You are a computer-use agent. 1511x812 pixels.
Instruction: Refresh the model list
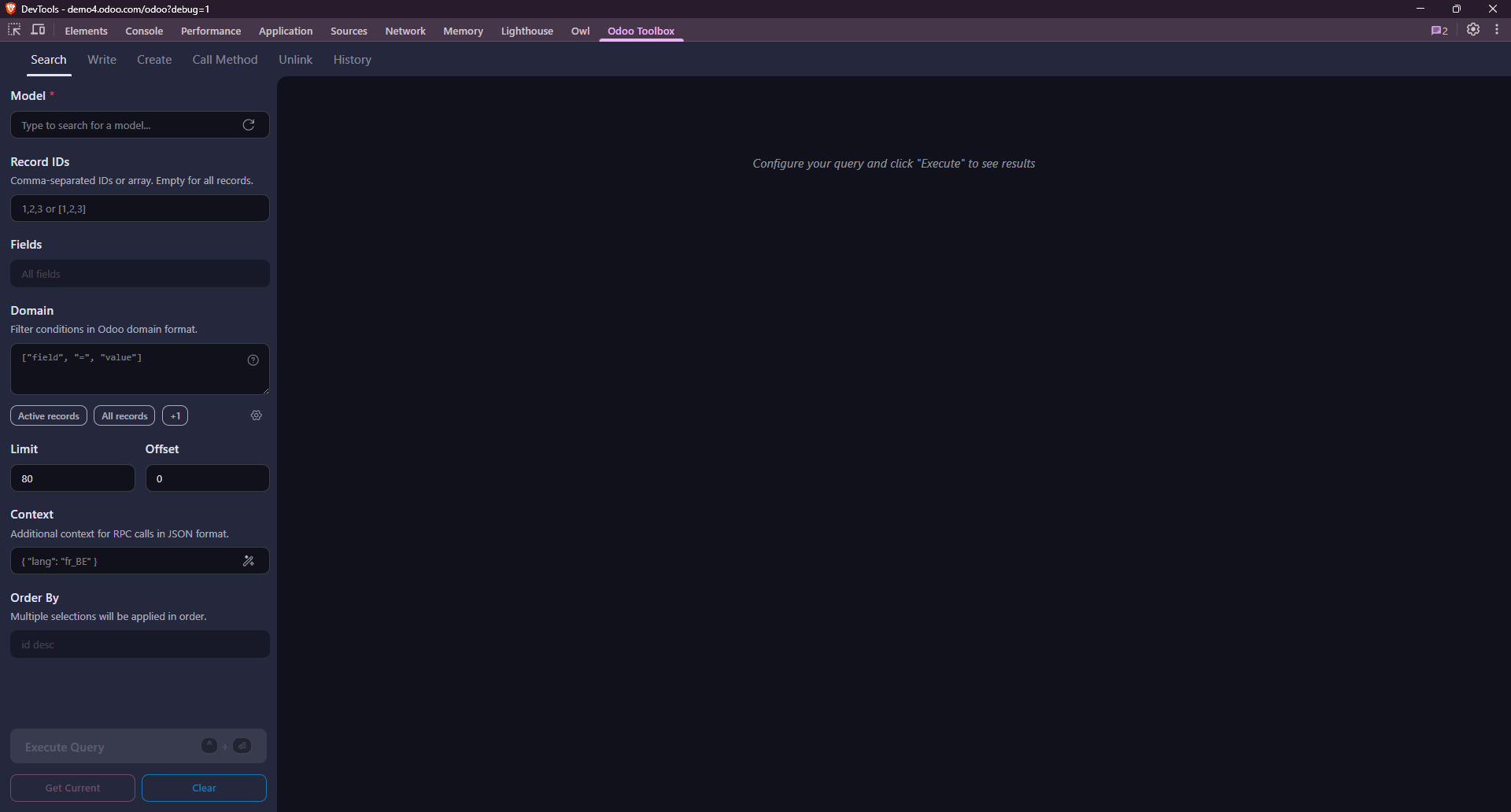[248, 124]
